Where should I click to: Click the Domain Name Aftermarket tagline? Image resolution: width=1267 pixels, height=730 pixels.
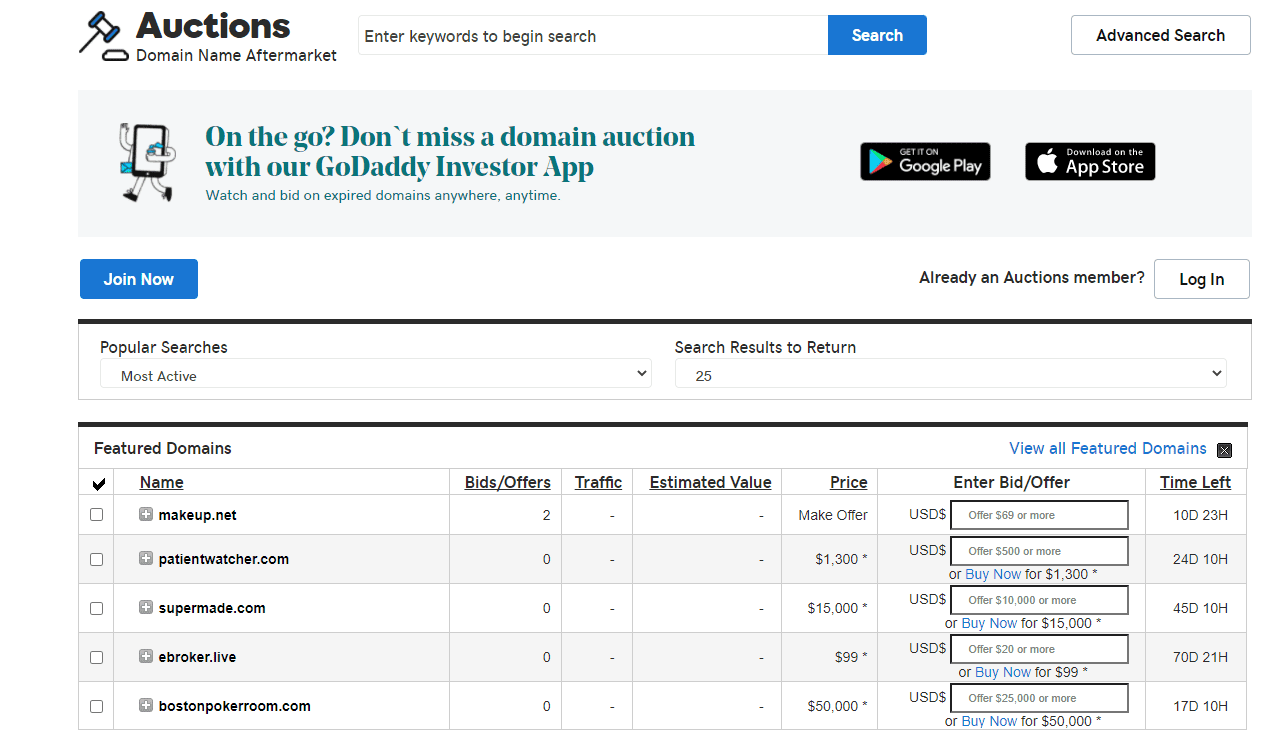(236, 55)
